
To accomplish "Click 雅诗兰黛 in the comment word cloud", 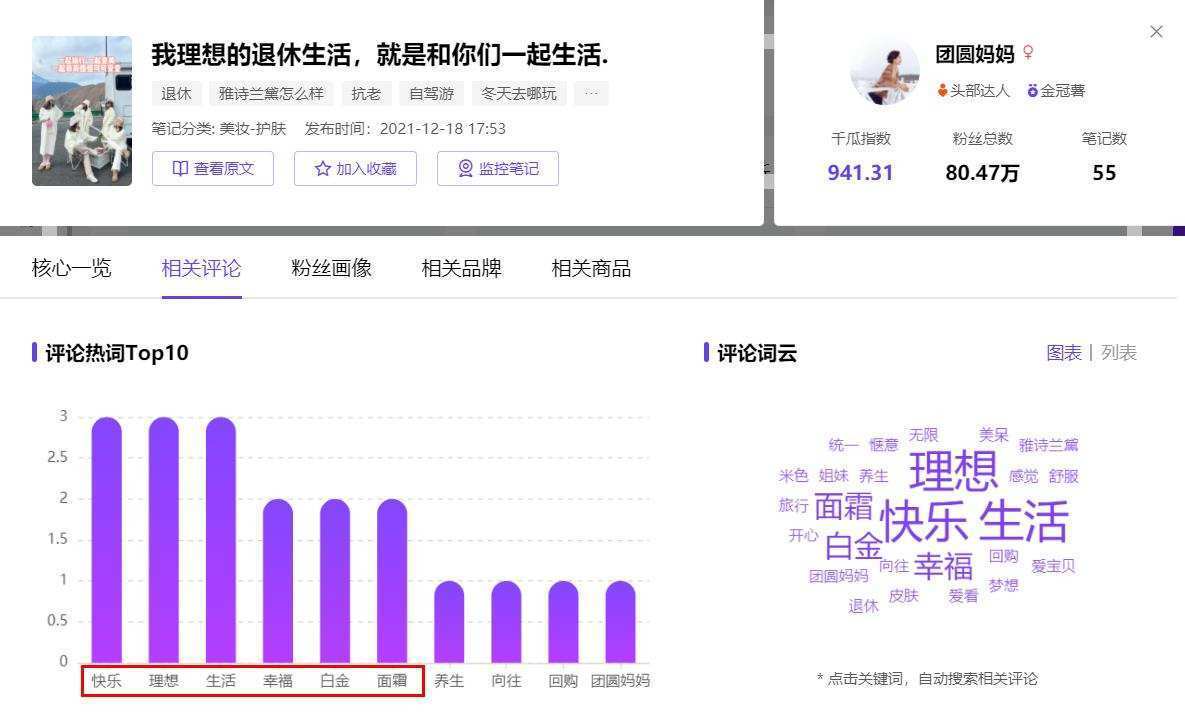I will click(1048, 444).
